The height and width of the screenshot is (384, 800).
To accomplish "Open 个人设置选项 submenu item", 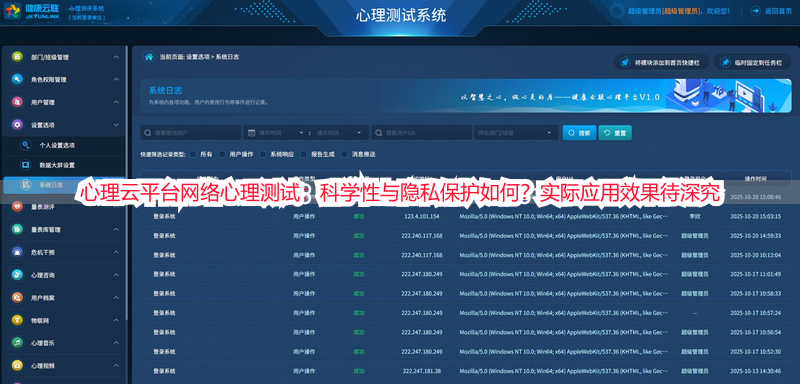I will [x=57, y=145].
